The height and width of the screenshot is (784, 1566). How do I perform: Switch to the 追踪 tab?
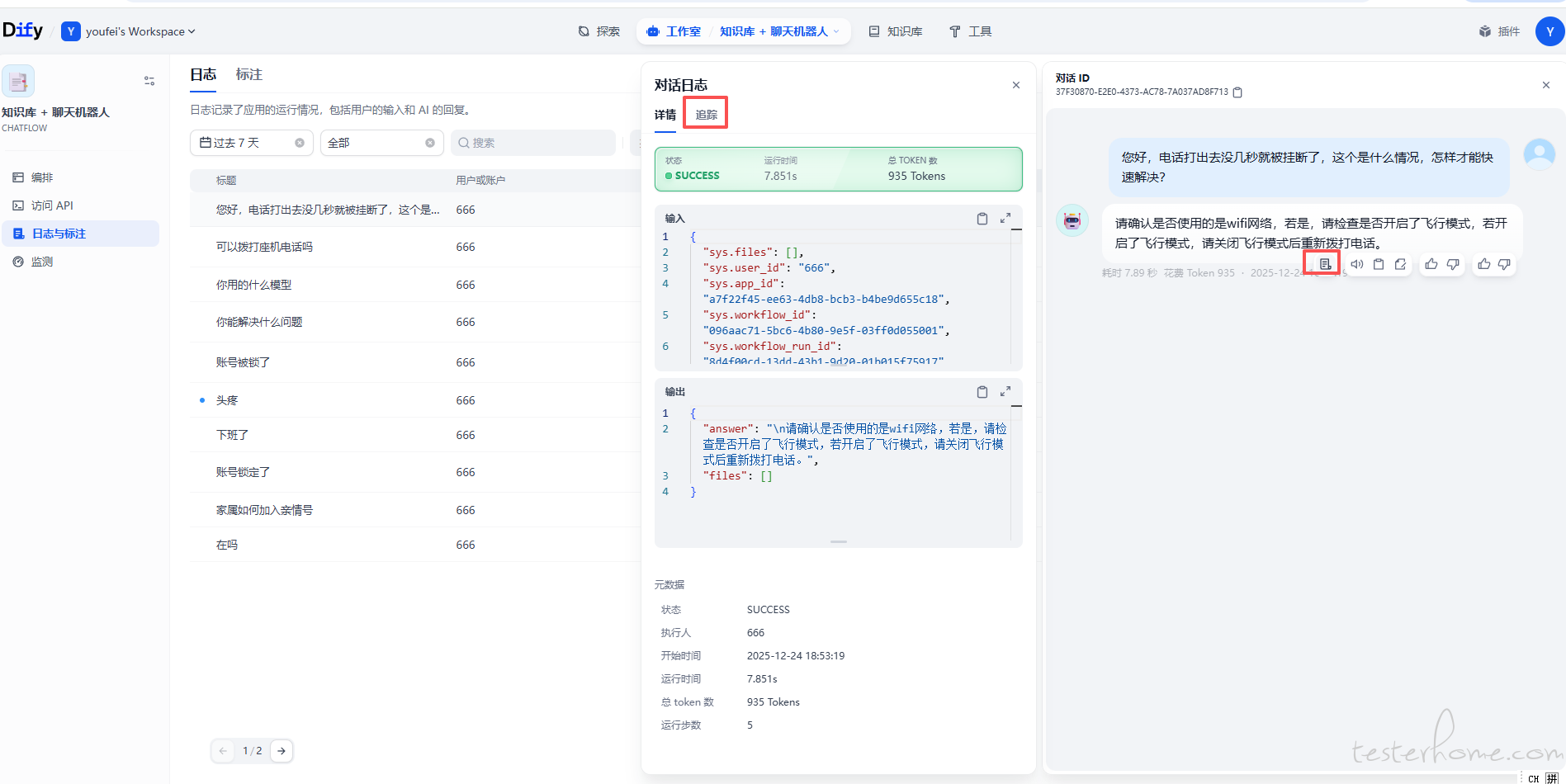[706, 115]
